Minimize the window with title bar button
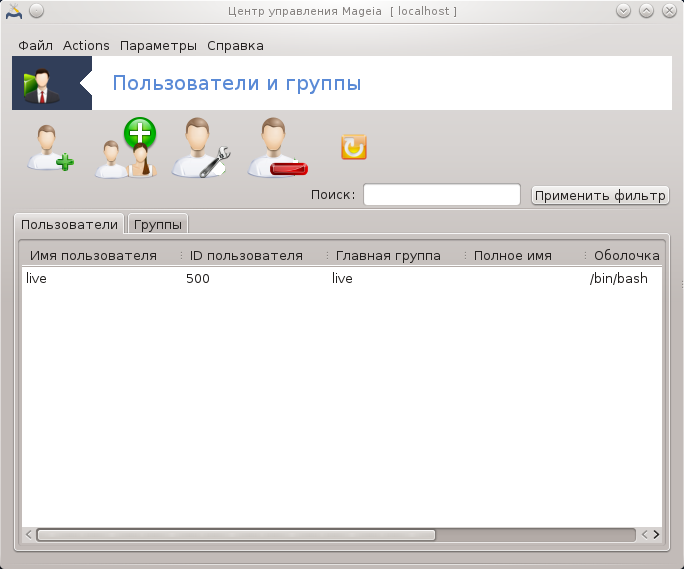 pos(623,11)
